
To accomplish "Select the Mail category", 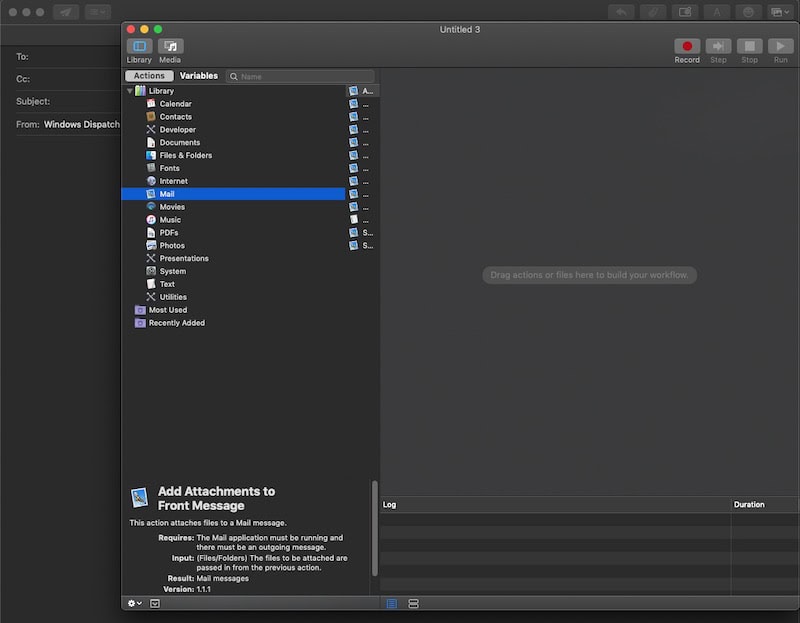I will 233,194.
